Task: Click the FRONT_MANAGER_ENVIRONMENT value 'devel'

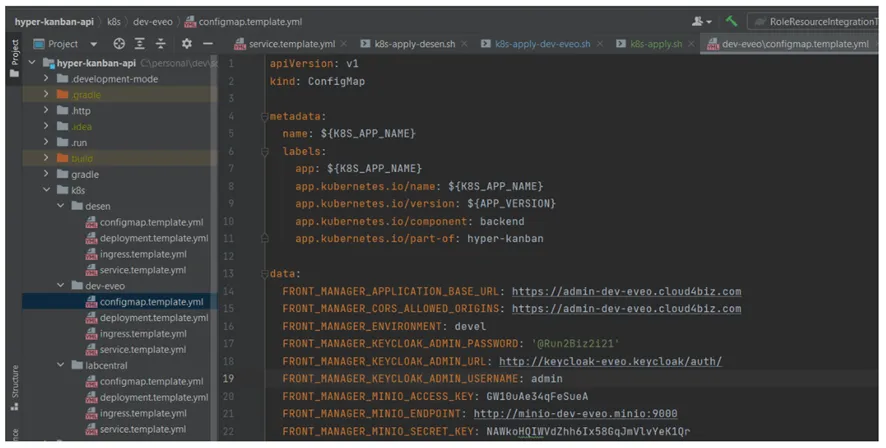Action: tap(470, 326)
